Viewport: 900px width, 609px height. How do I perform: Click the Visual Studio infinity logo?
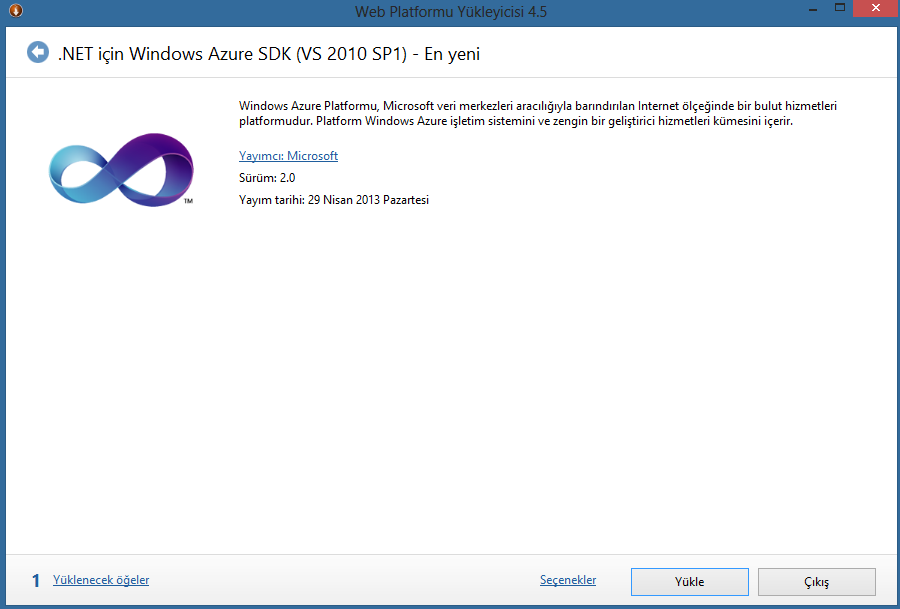[121, 170]
